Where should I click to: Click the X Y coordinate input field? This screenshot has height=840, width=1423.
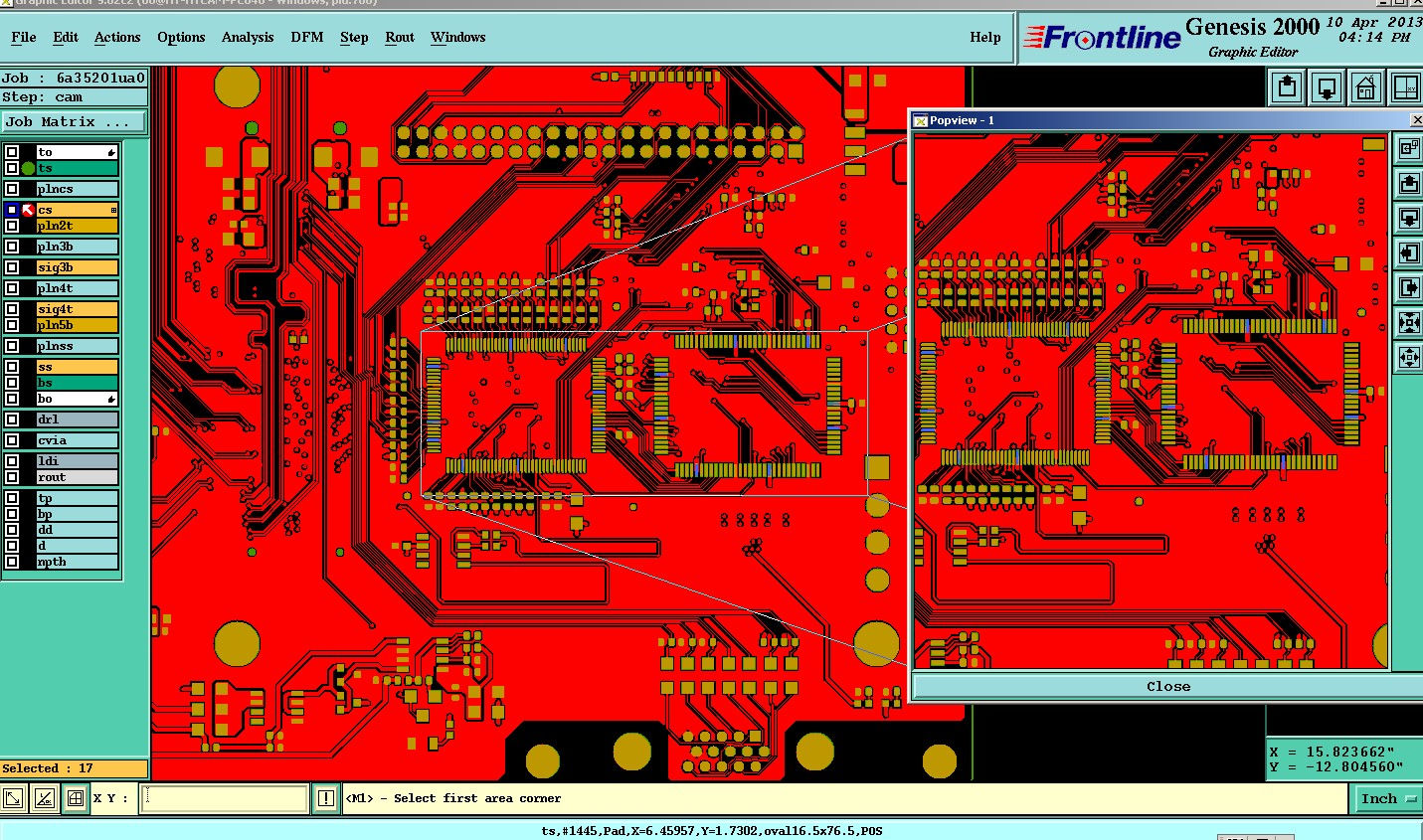pos(224,798)
